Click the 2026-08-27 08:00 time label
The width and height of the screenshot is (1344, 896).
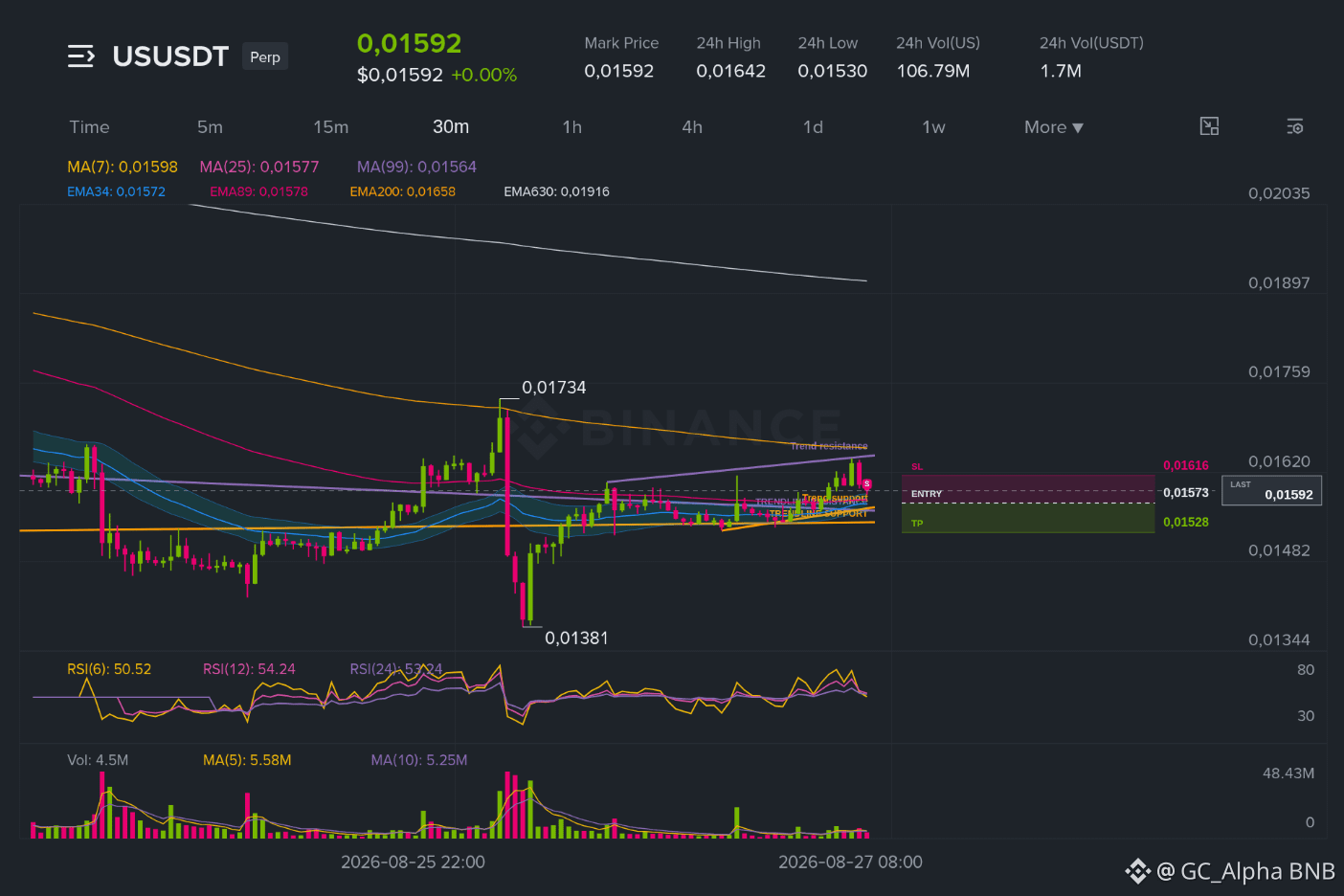(850, 862)
